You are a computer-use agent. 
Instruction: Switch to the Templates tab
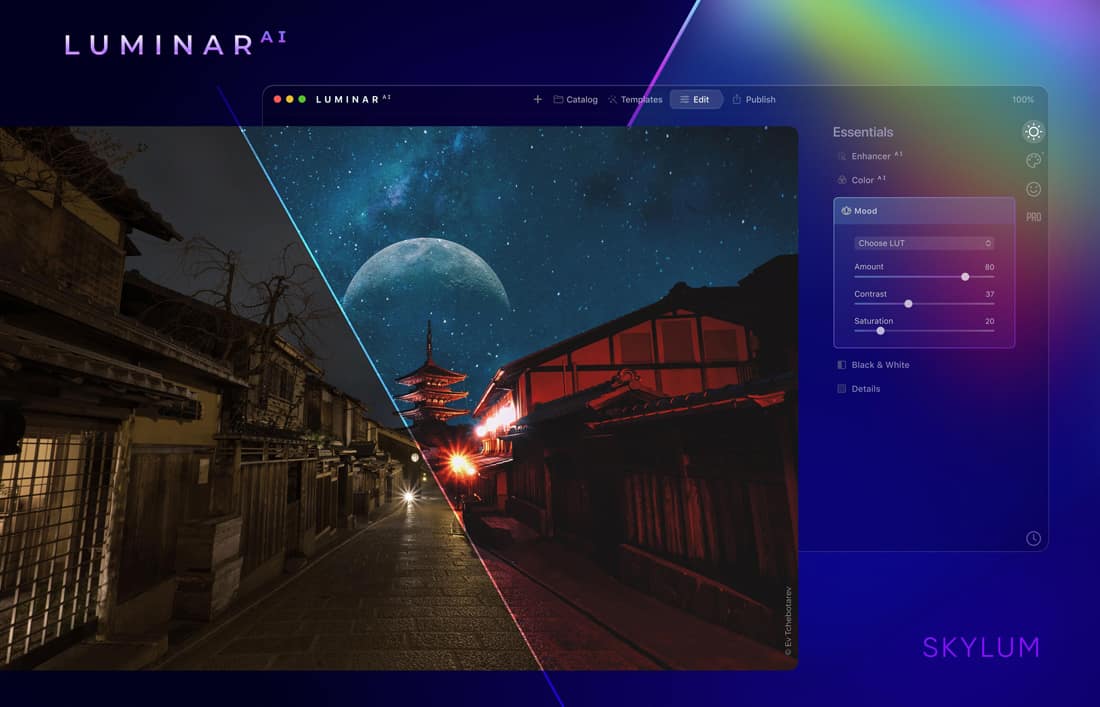click(x=636, y=100)
